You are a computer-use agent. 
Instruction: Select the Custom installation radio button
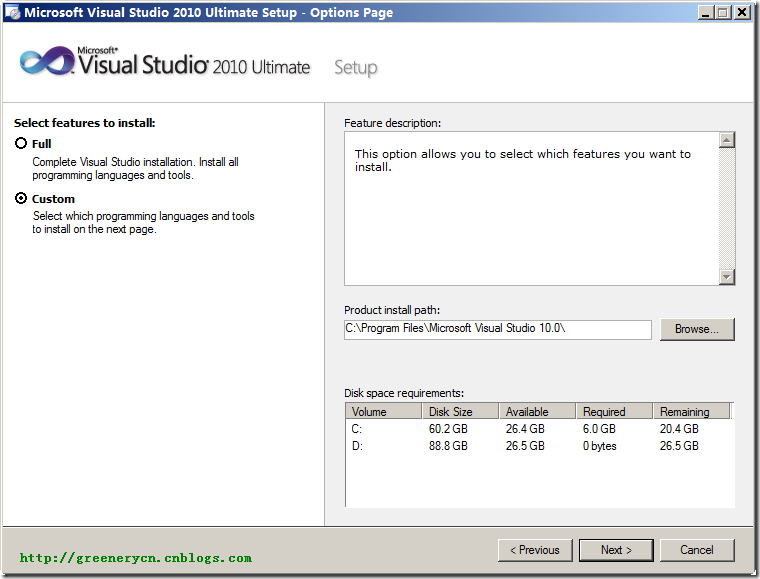tap(21, 199)
